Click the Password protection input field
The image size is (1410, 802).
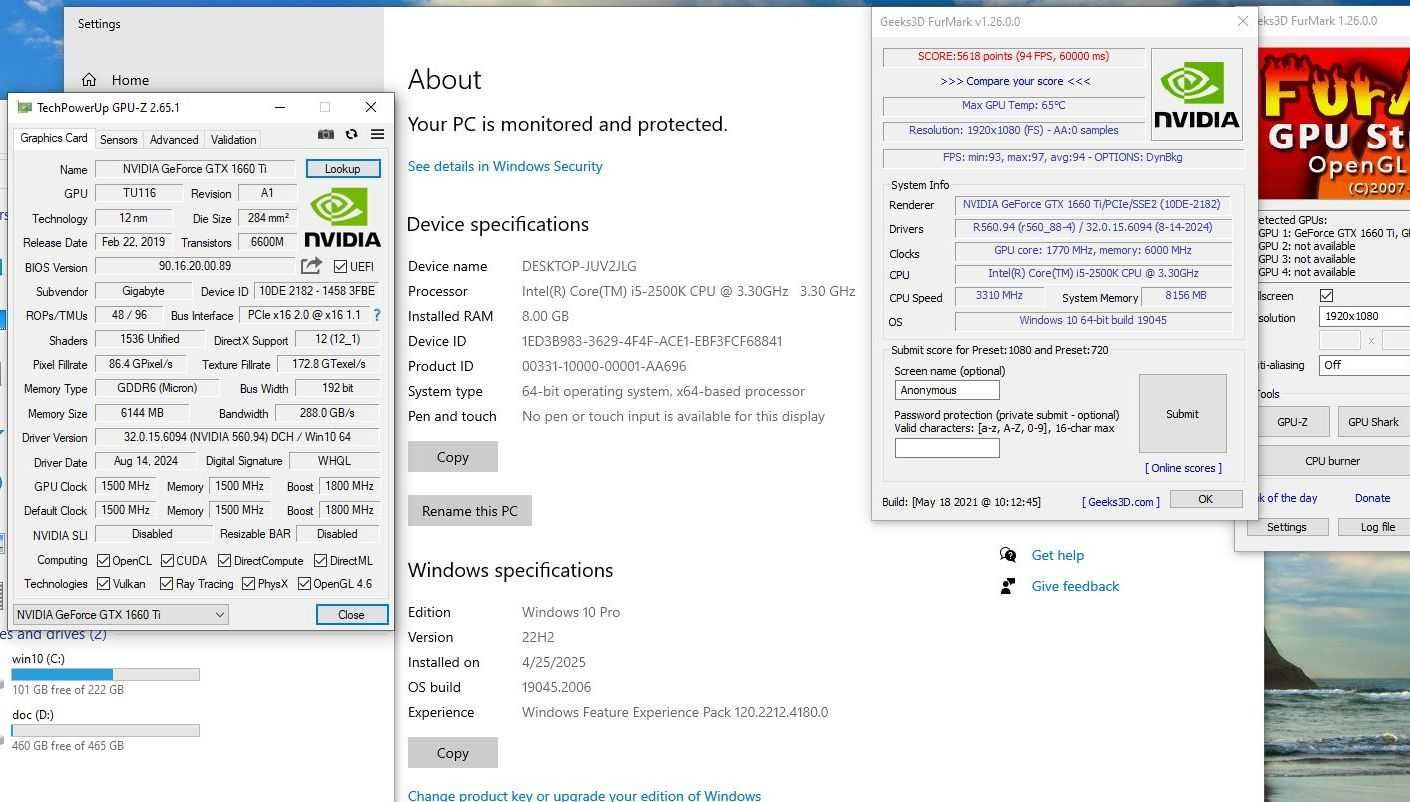click(x=946, y=448)
